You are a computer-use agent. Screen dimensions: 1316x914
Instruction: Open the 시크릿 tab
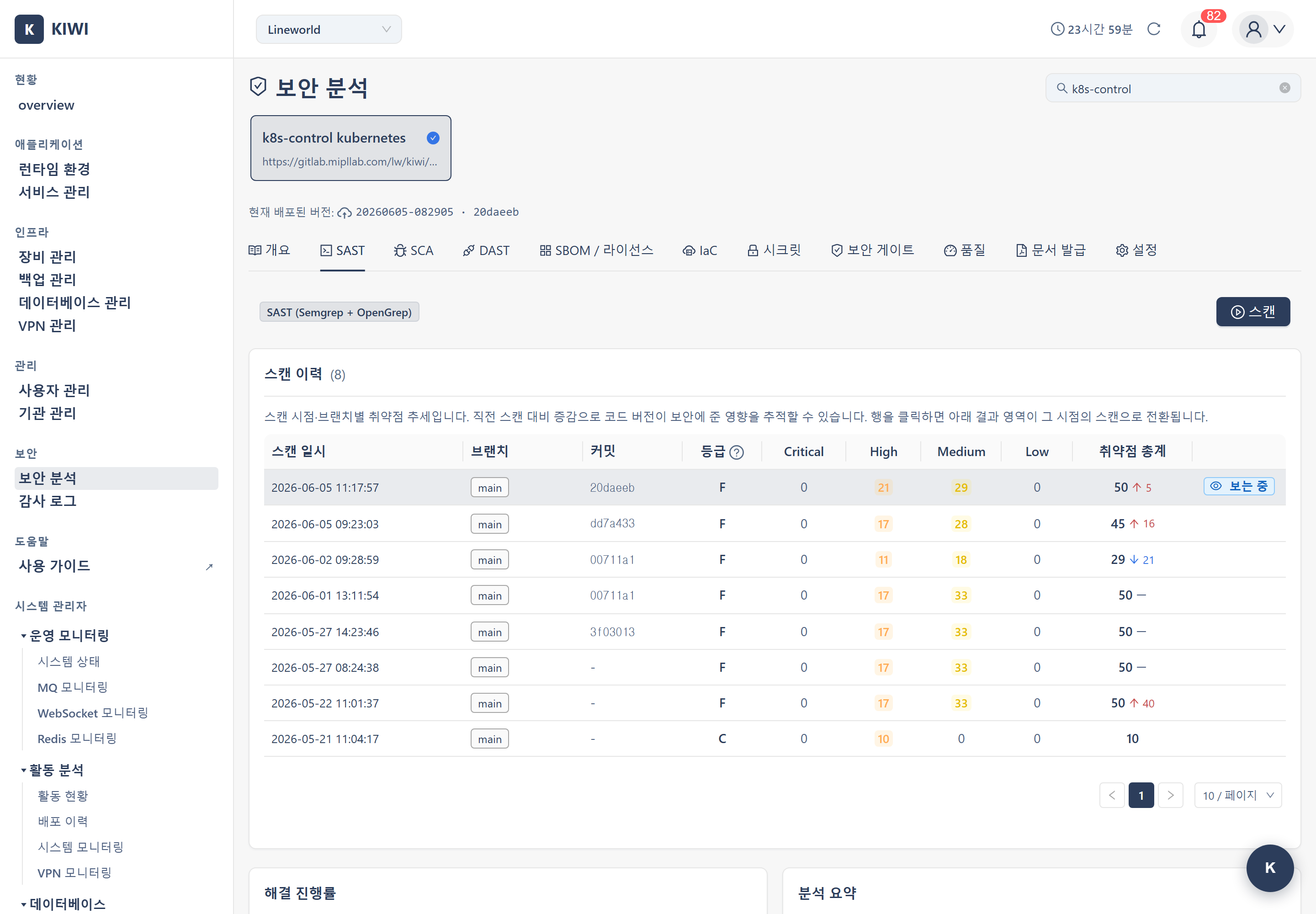(x=774, y=250)
